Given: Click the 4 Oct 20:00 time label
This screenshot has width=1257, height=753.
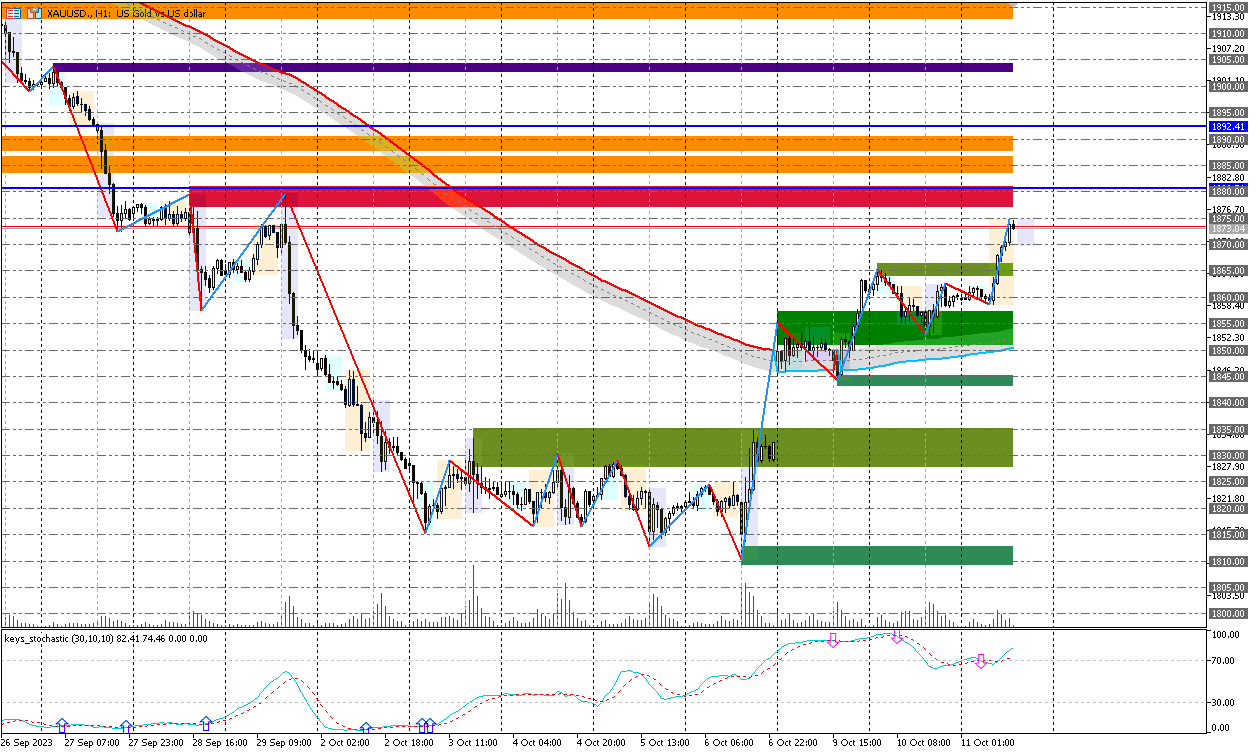Looking at the screenshot, I should point(602,743).
